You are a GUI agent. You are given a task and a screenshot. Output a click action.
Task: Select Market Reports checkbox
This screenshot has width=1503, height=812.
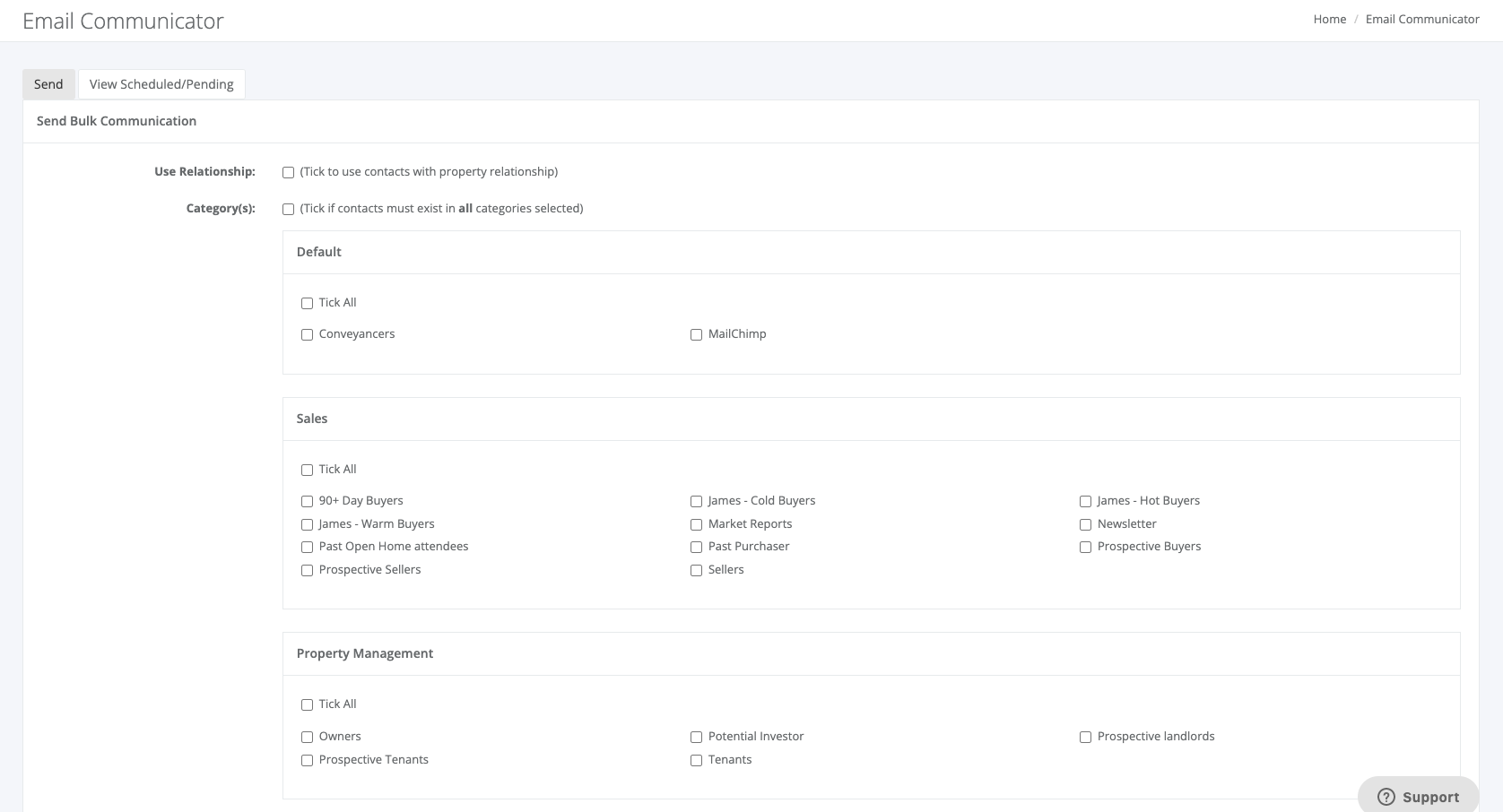pyautogui.click(x=696, y=524)
